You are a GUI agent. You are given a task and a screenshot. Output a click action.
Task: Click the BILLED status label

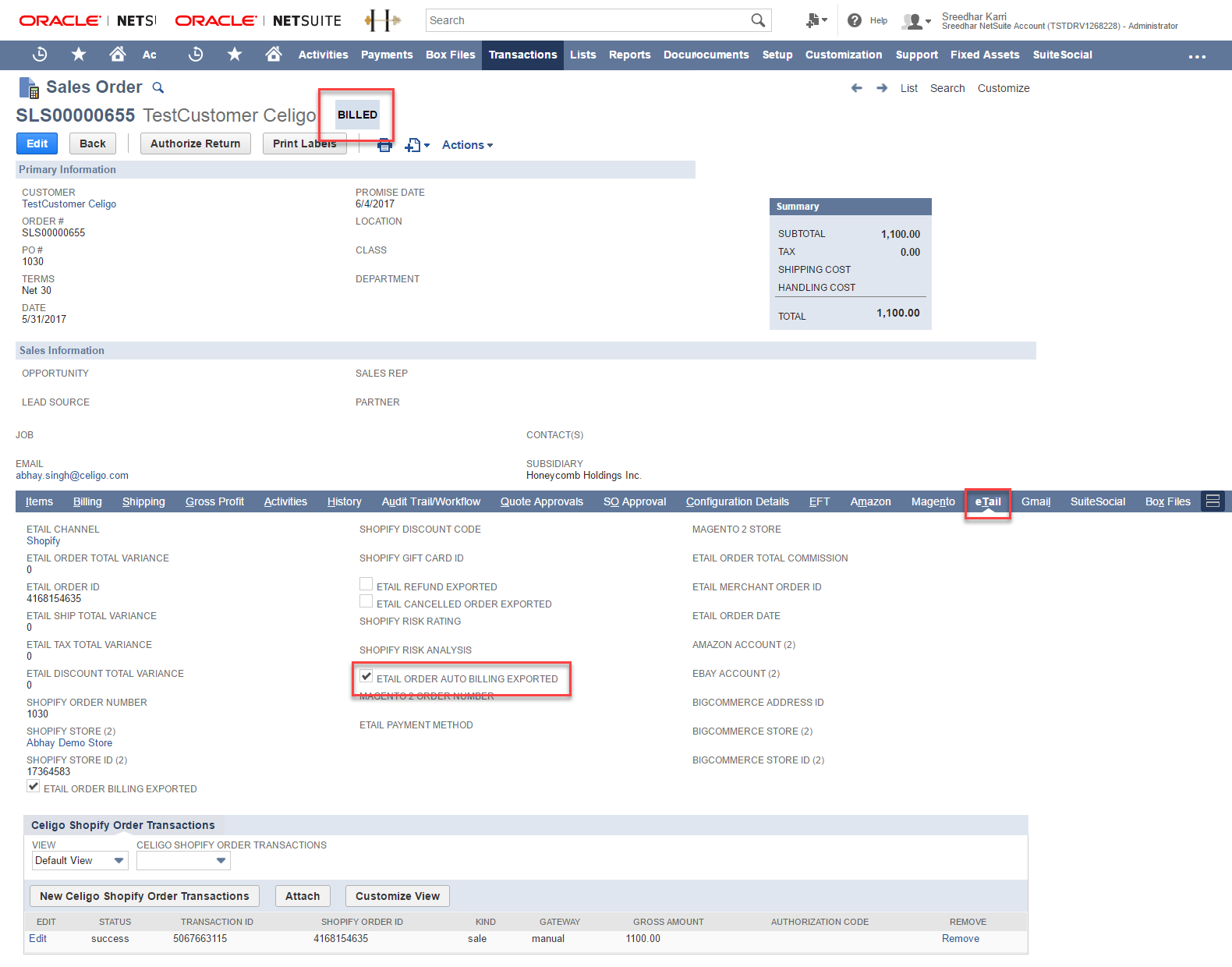point(357,115)
